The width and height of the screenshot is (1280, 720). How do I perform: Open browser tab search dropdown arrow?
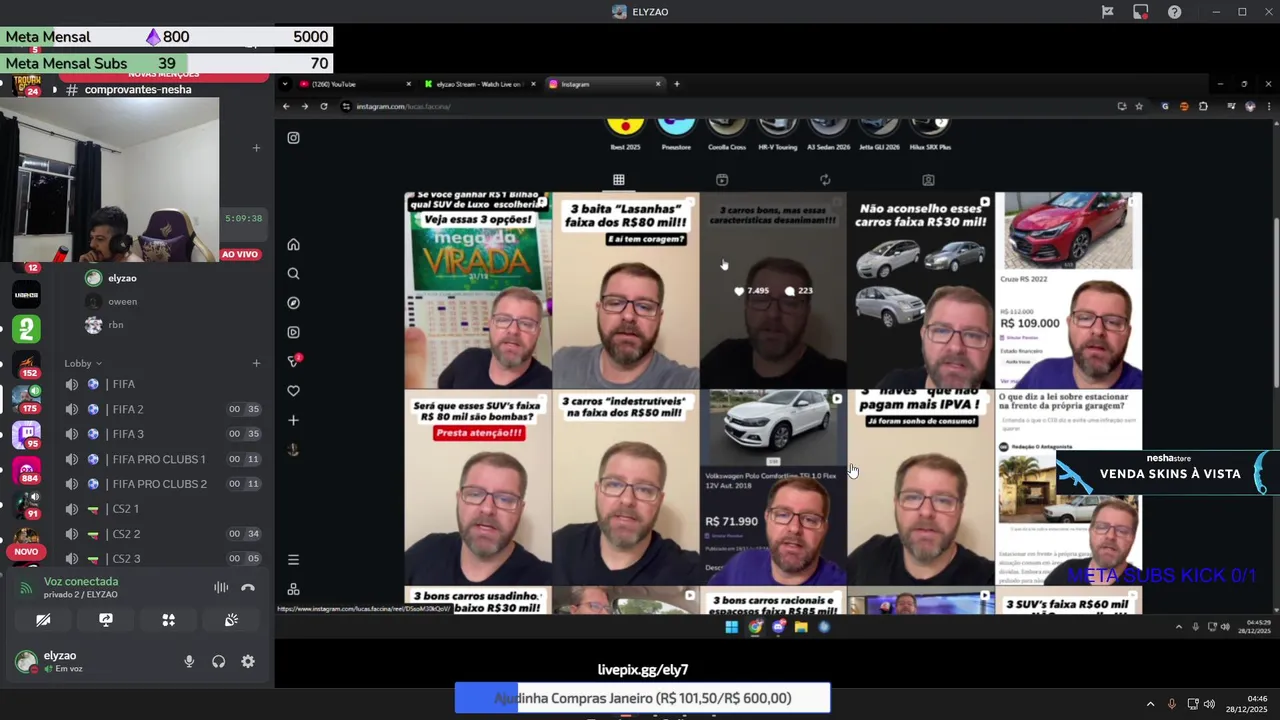click(x=284, y=84)
